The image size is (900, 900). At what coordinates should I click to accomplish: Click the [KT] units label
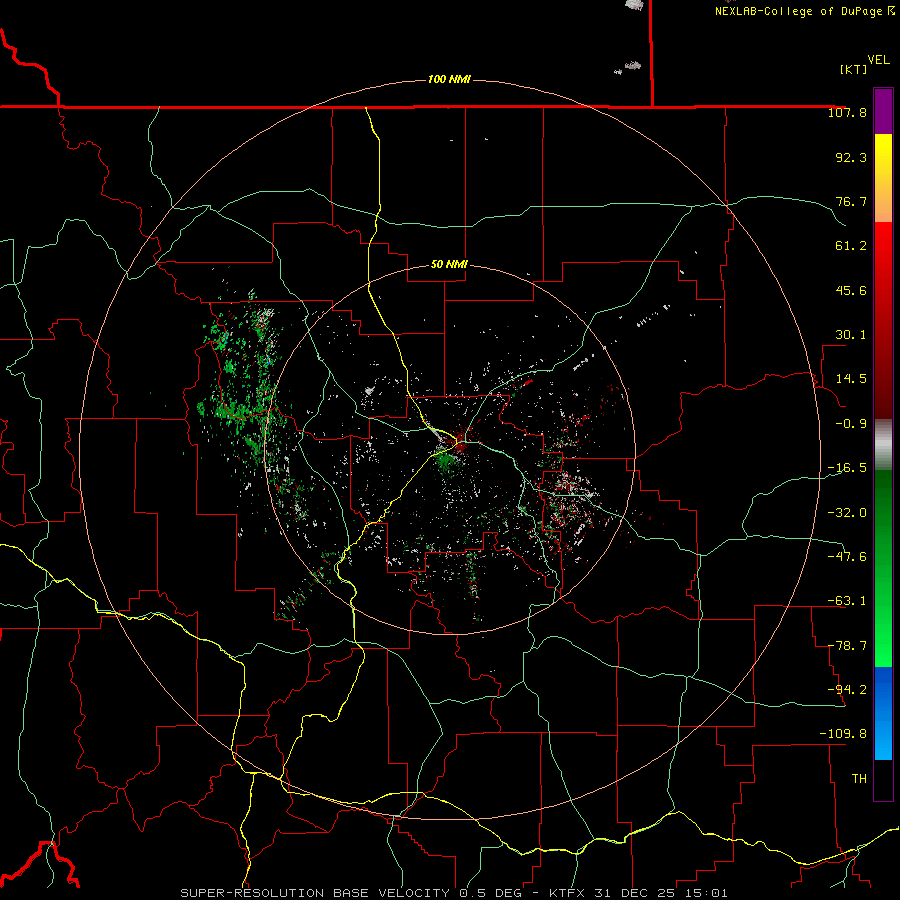pyautogui.click(x=853, y=69)
